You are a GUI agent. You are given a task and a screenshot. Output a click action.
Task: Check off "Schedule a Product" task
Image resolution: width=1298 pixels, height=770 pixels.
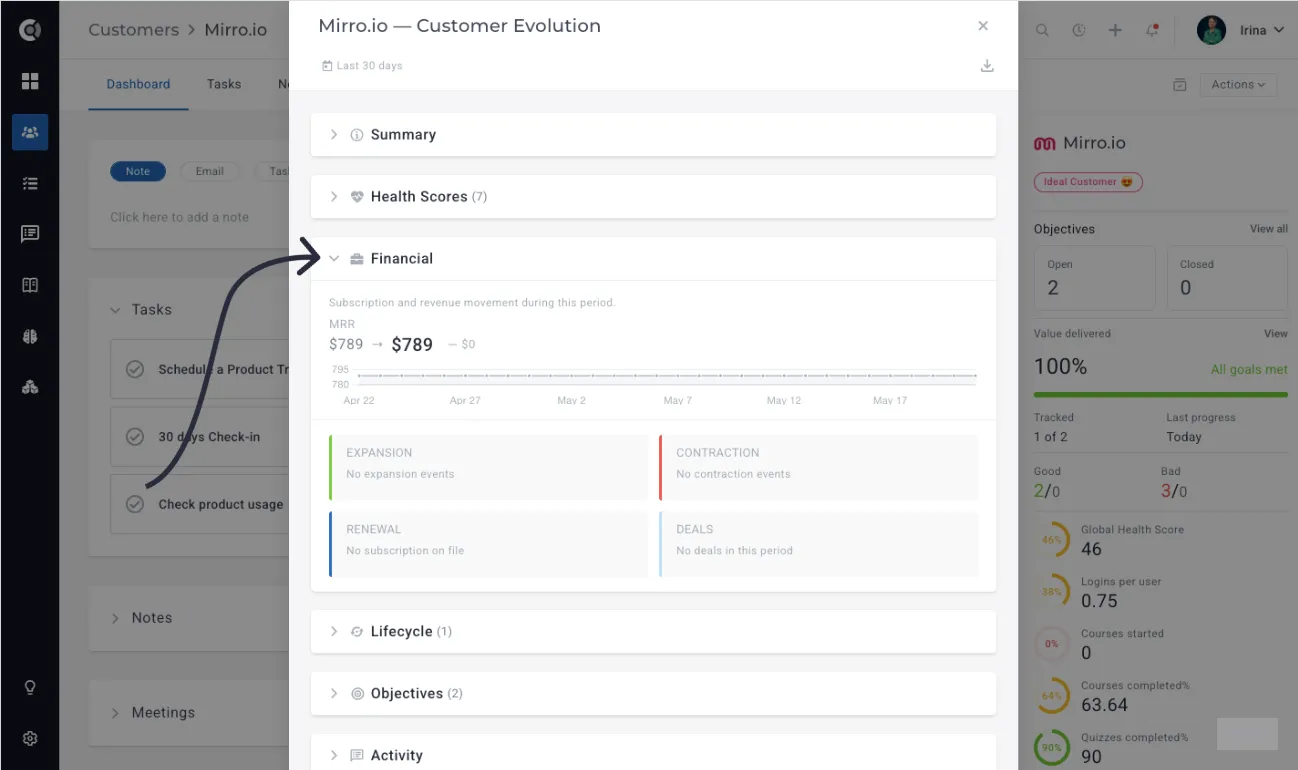tap(135, 370)
